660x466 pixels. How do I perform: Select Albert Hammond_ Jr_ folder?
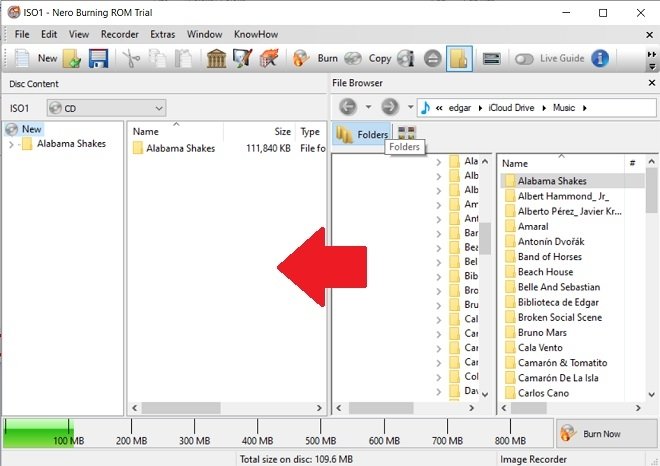click(x=563, y=196)
